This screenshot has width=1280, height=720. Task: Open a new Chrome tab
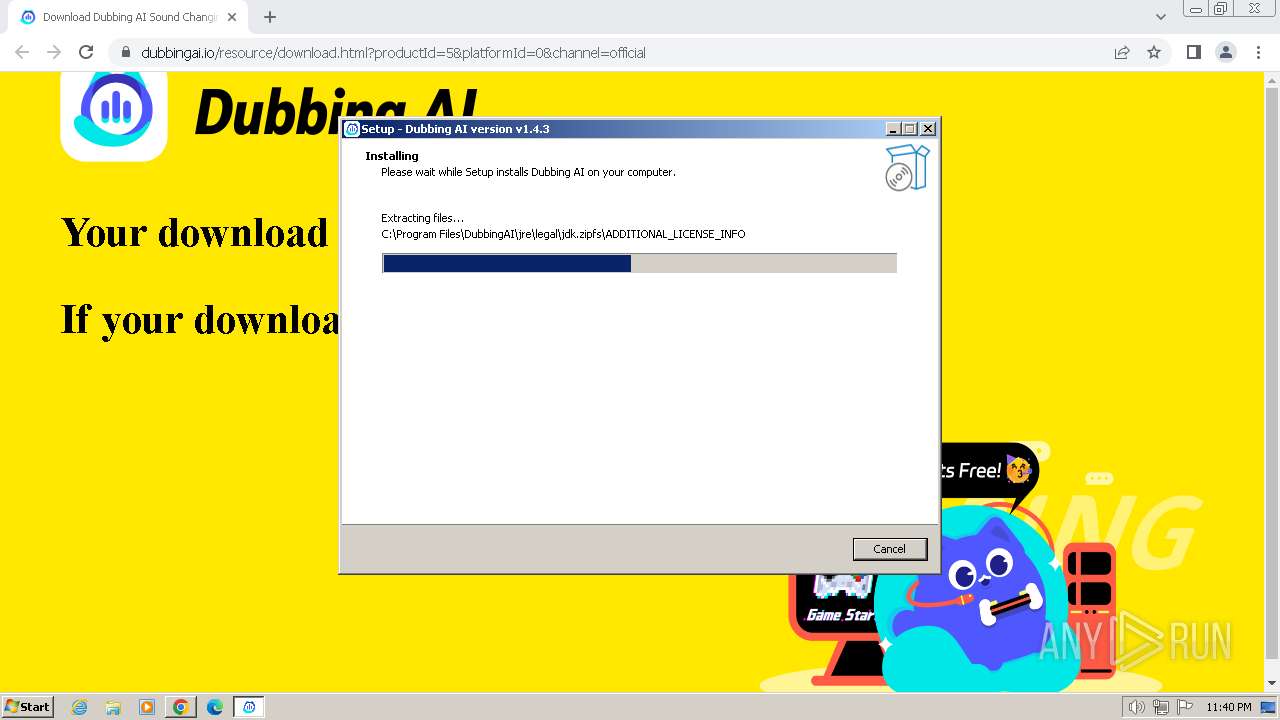point(270,17)
